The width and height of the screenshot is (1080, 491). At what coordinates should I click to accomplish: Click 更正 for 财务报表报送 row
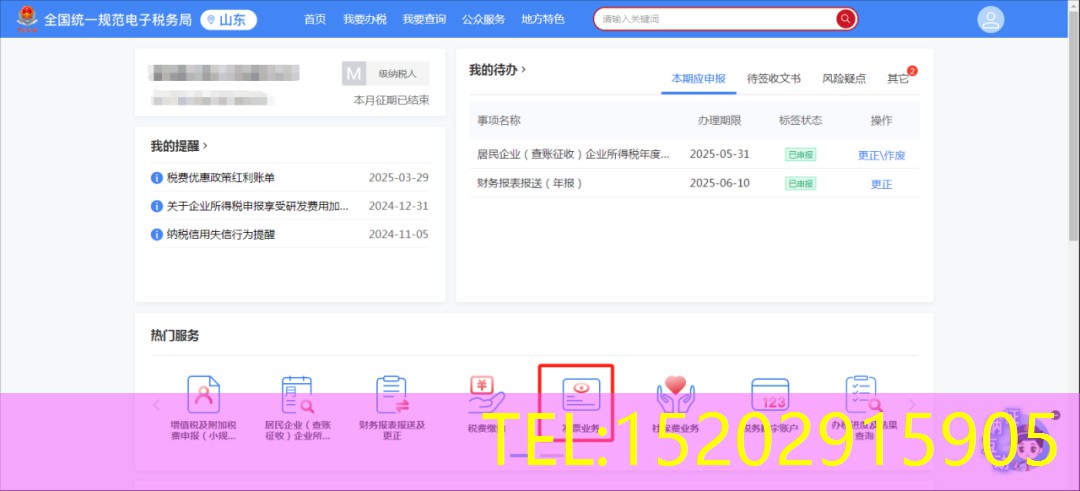coord(881,184)
